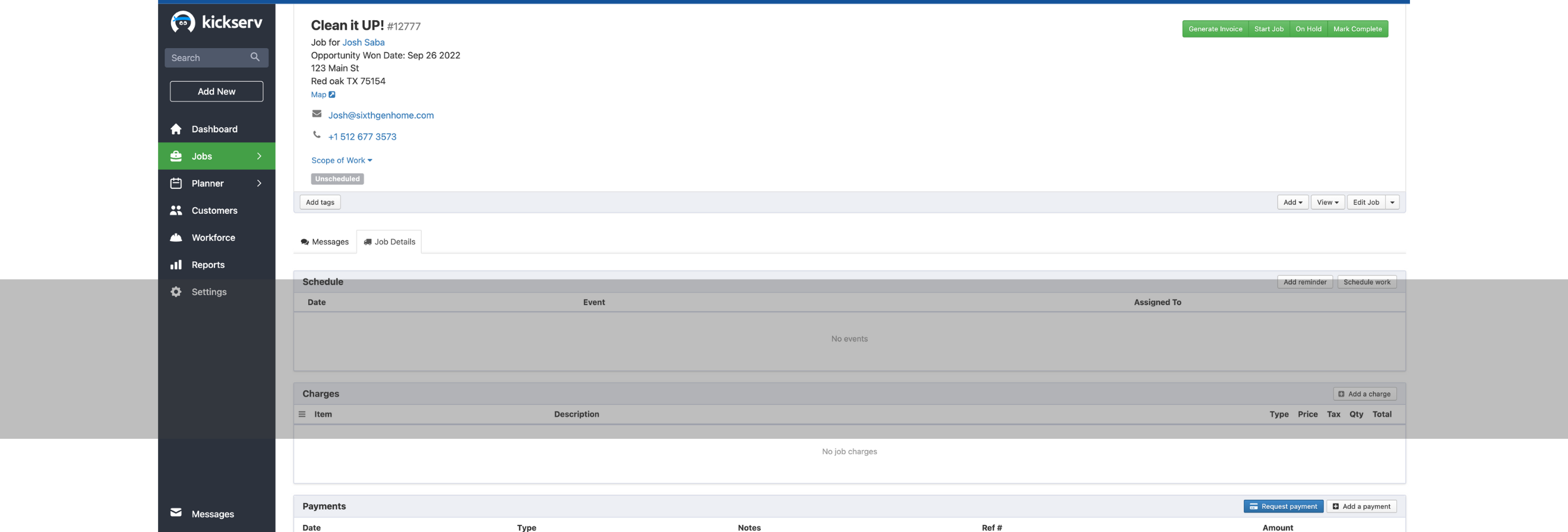The width and height of the screenshot is (1568, 532).
Task: Focus the Search input field
Action: point(216,58)
